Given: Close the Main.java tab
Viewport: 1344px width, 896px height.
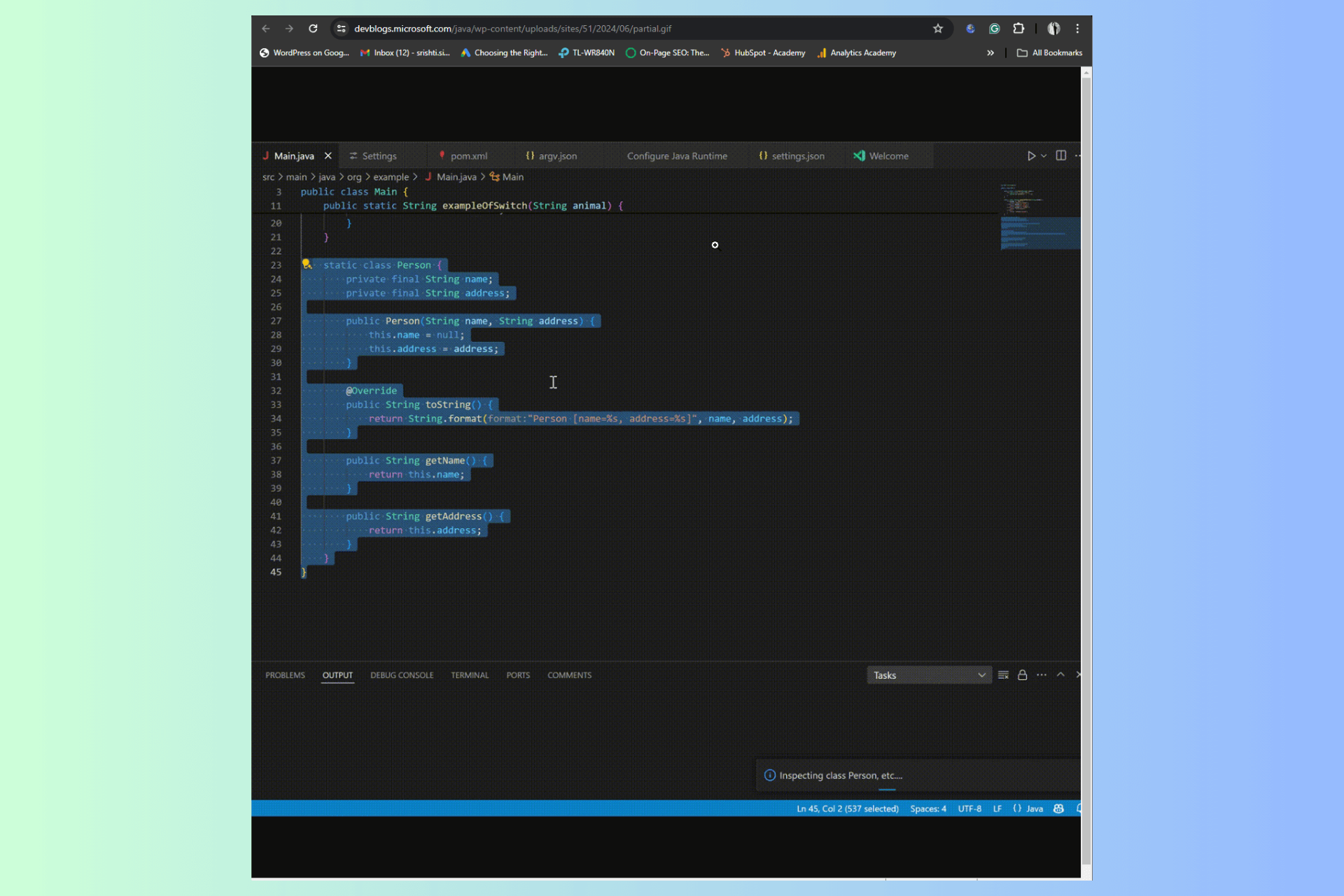Looking at the screenshot, I should tap(328, 156).
